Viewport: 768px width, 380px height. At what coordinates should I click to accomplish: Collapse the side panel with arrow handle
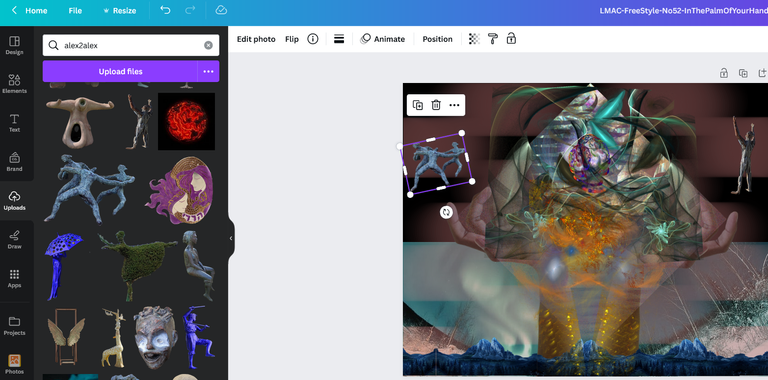(x=231, y=238)
